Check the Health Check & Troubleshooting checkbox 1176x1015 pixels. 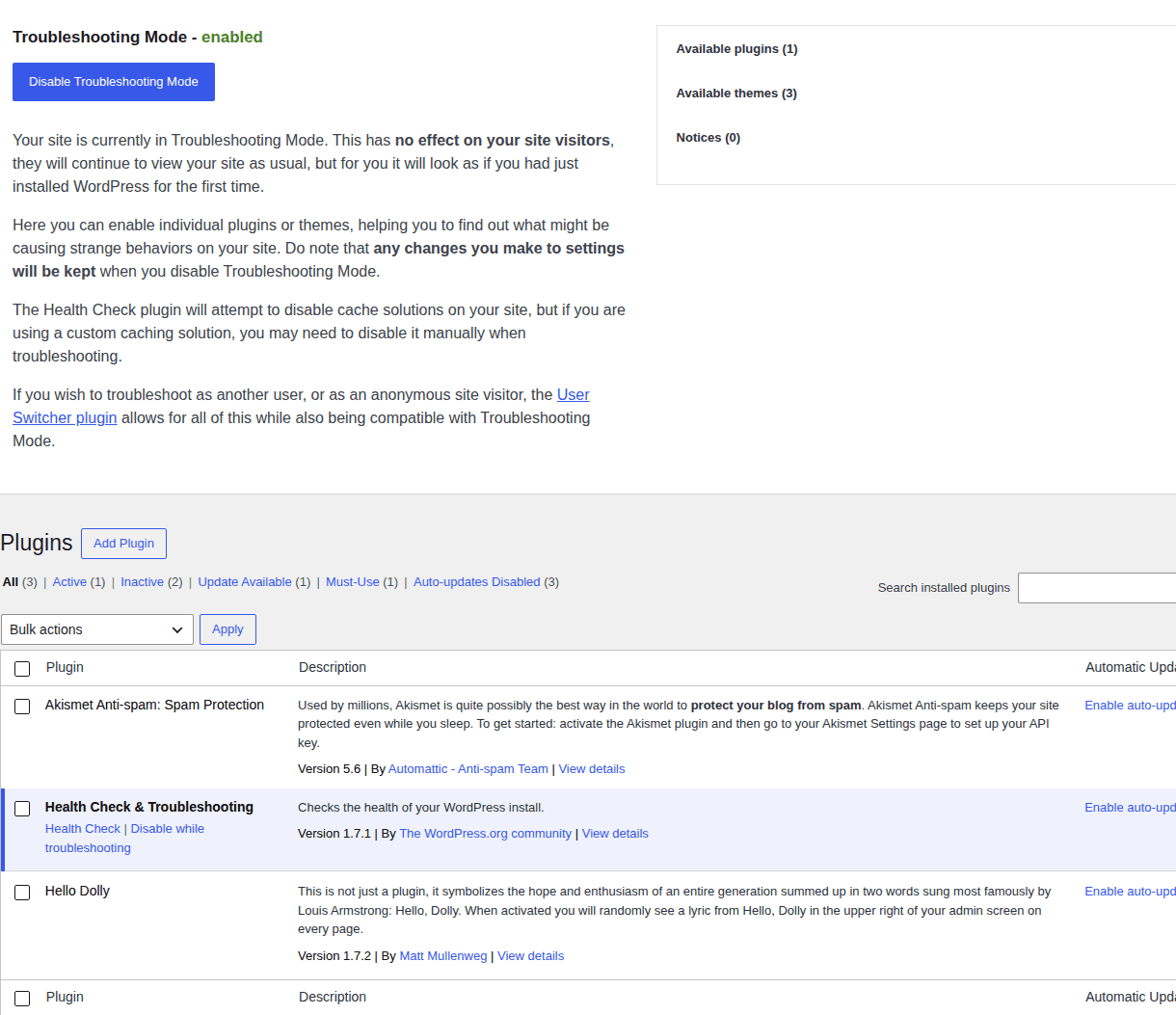(x=22, y=809)
